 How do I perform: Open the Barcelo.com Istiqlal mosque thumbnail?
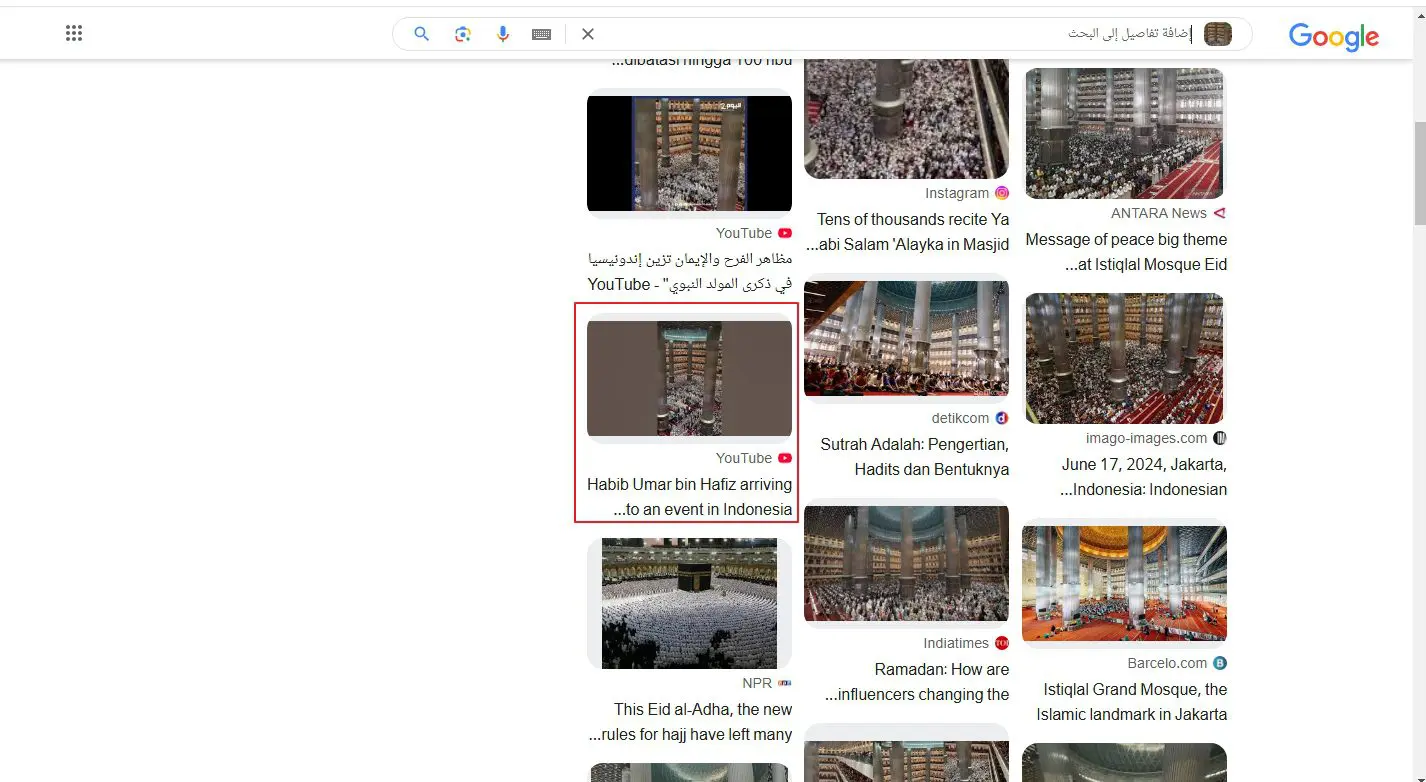tap(1125, 583)
